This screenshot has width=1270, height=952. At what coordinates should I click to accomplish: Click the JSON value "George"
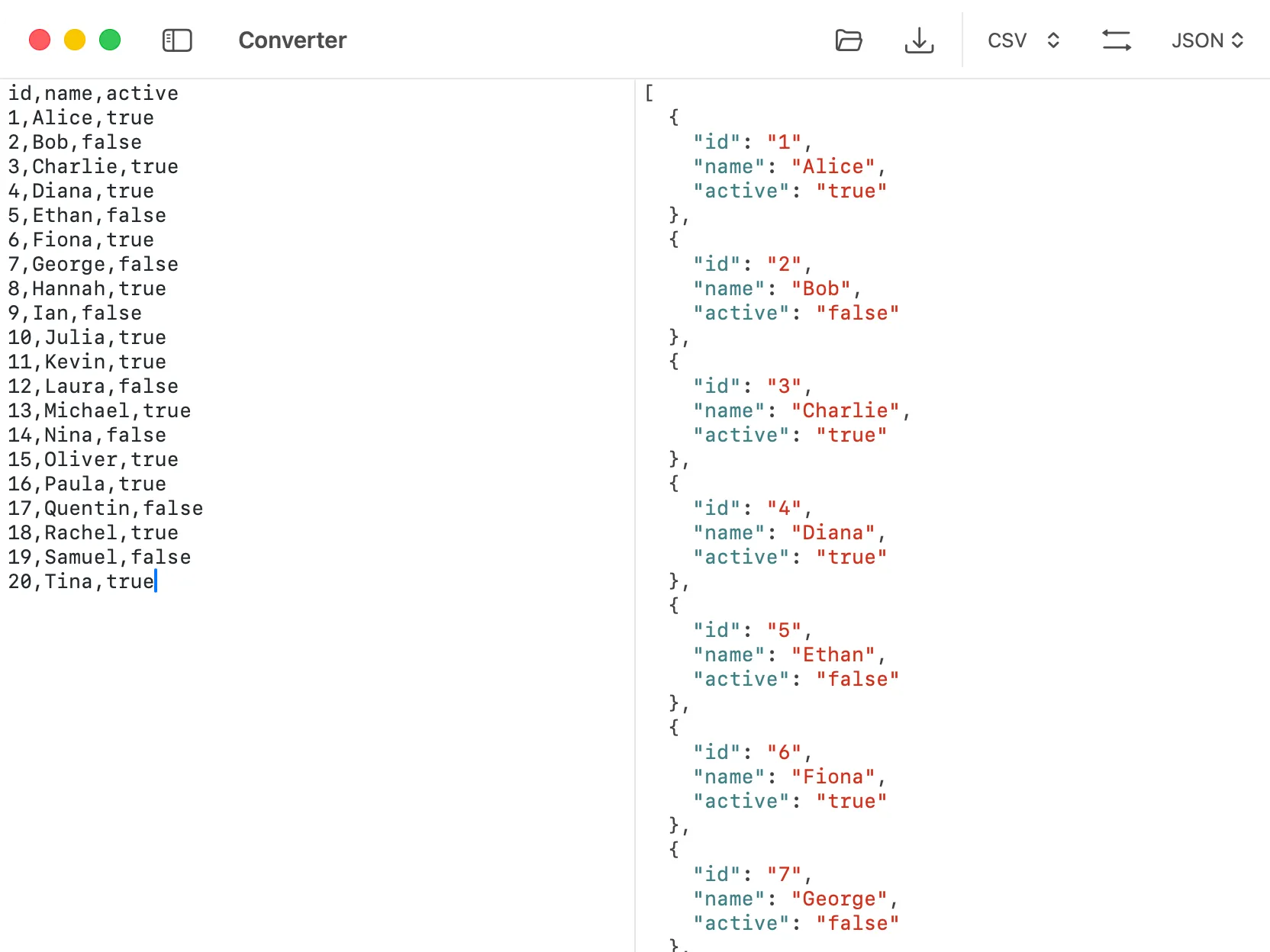tap(839, 899)
